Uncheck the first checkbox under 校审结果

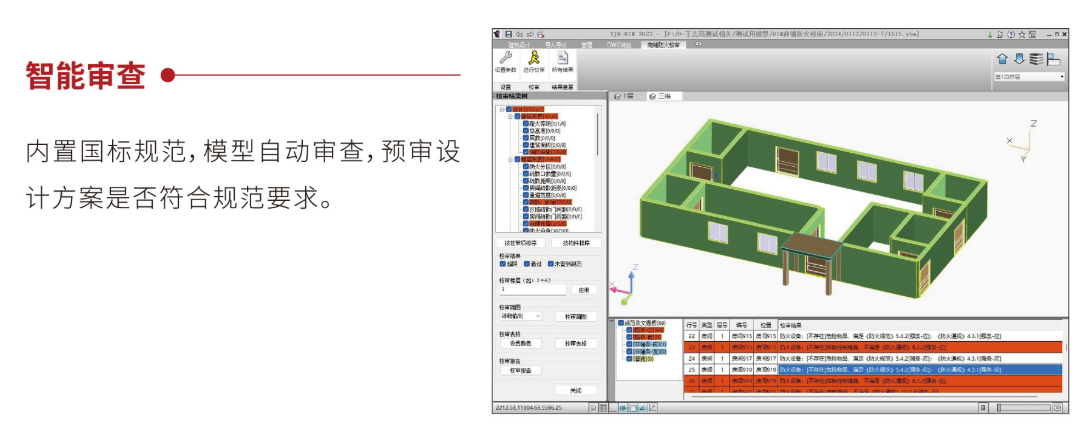click(503, 264)
